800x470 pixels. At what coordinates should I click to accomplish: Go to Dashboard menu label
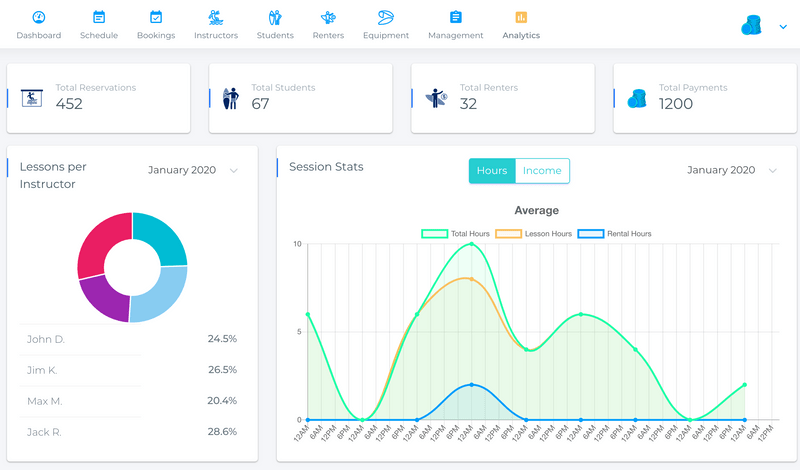pos(39,35)
